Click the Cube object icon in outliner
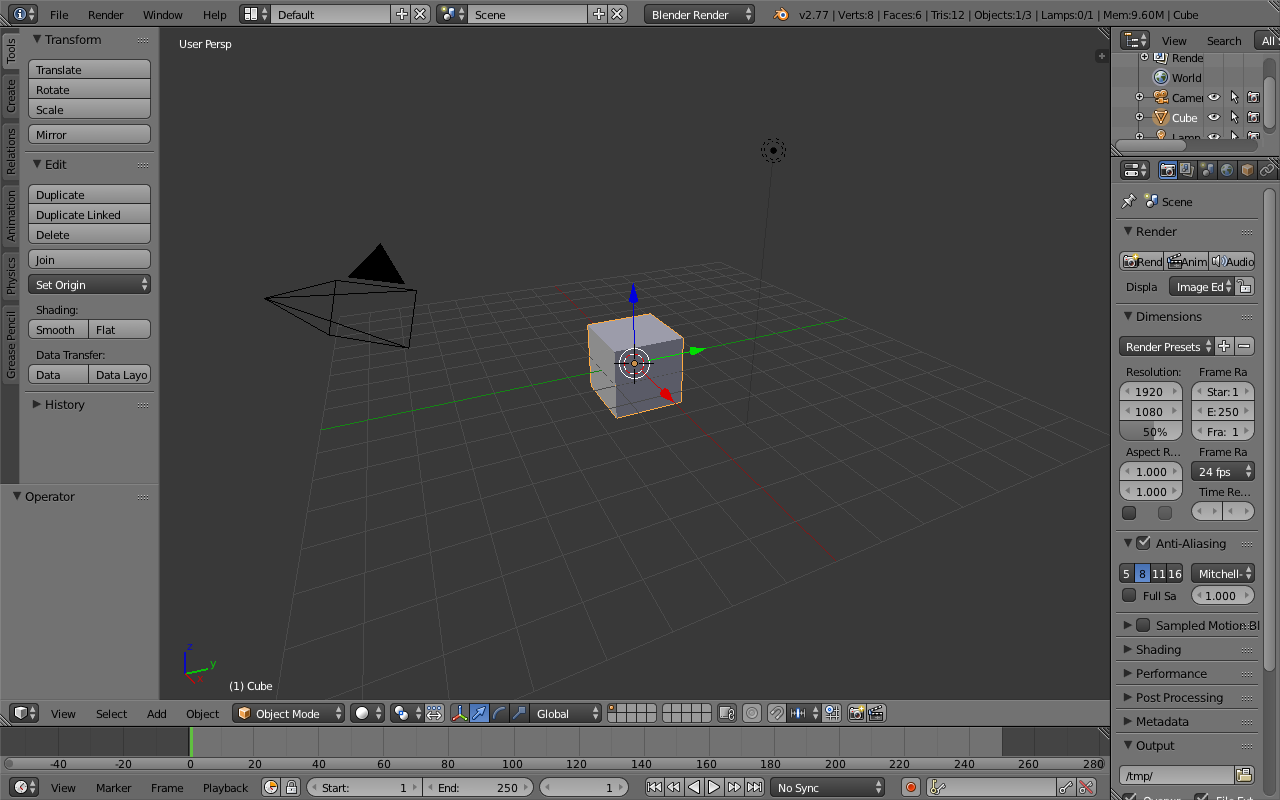The height and width of the screenshot is (800, 1280). pyautogui.click(x=1161, y=117)
